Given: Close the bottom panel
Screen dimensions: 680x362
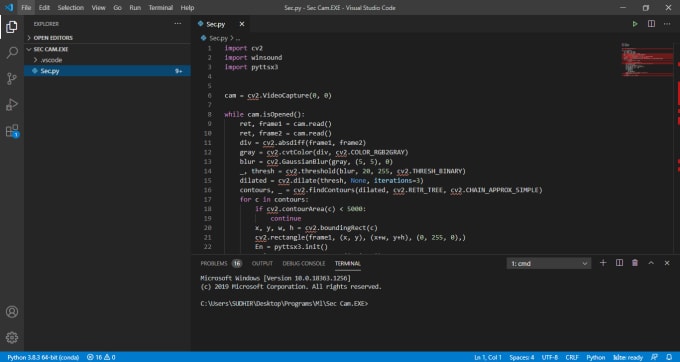Looking at the screenshot, I should pyautogui.click(x=667, y=263).
